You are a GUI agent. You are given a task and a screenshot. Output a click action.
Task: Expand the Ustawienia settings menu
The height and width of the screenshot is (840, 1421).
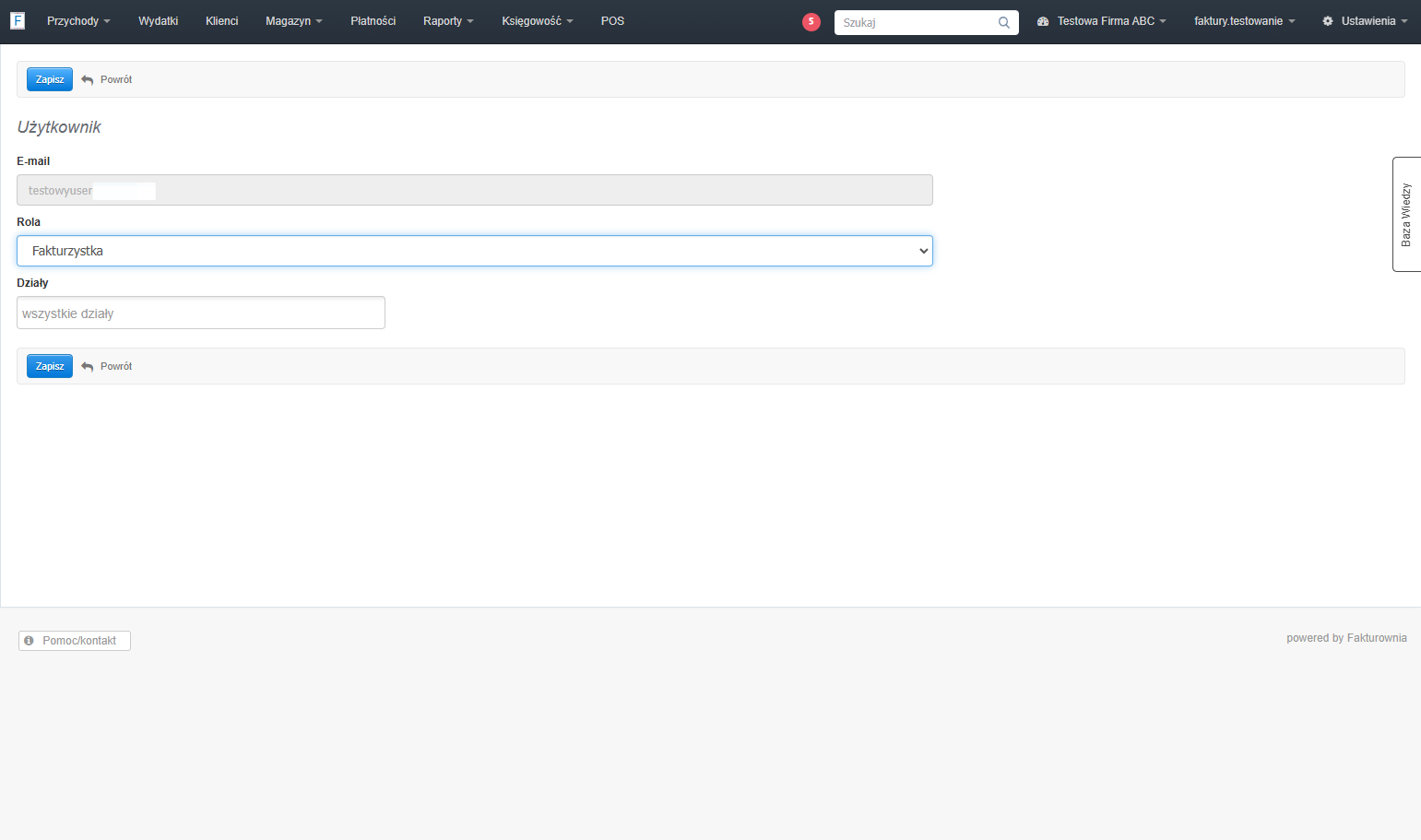click(x=1365, y=21)
